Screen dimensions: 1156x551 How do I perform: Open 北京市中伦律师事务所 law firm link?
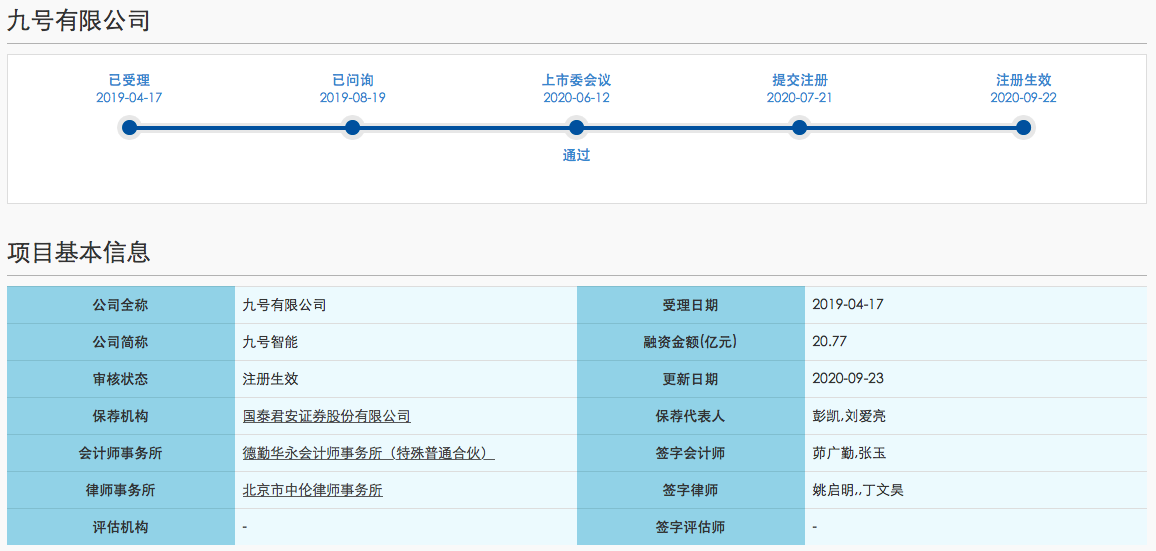click(x=313, y=491)
